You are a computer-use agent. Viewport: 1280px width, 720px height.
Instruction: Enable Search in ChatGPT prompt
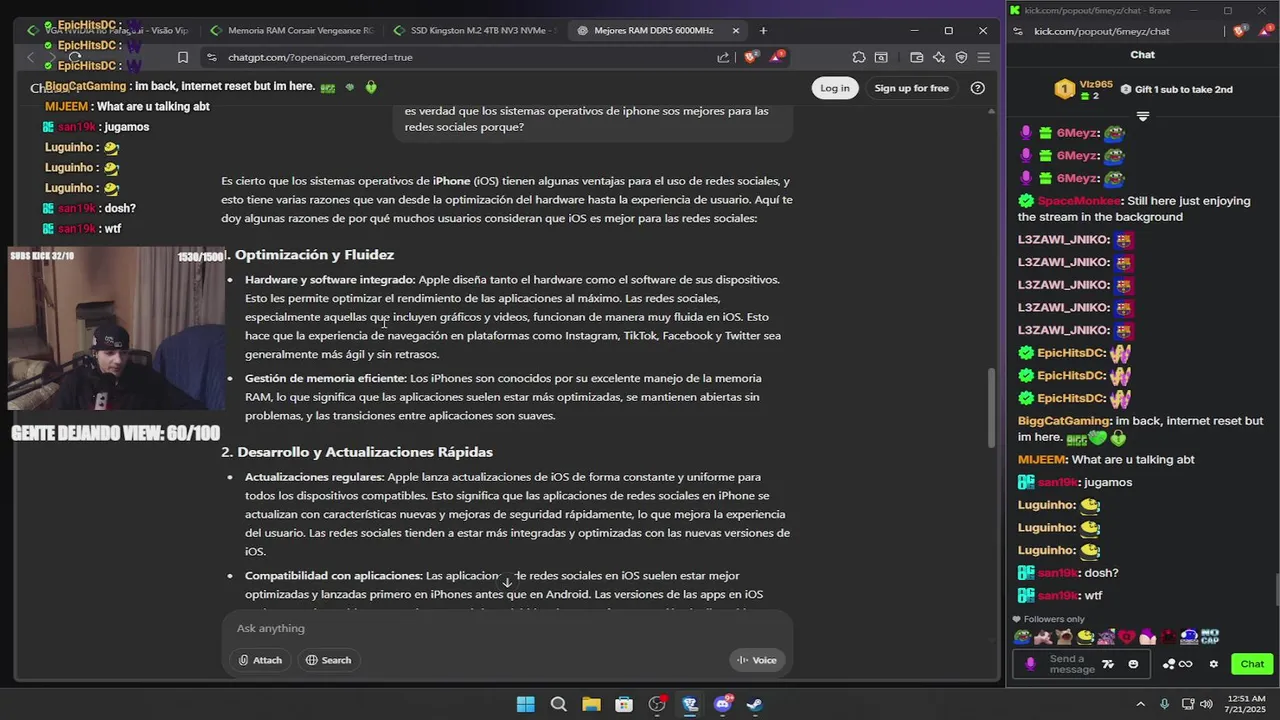(x=328, y=660)
